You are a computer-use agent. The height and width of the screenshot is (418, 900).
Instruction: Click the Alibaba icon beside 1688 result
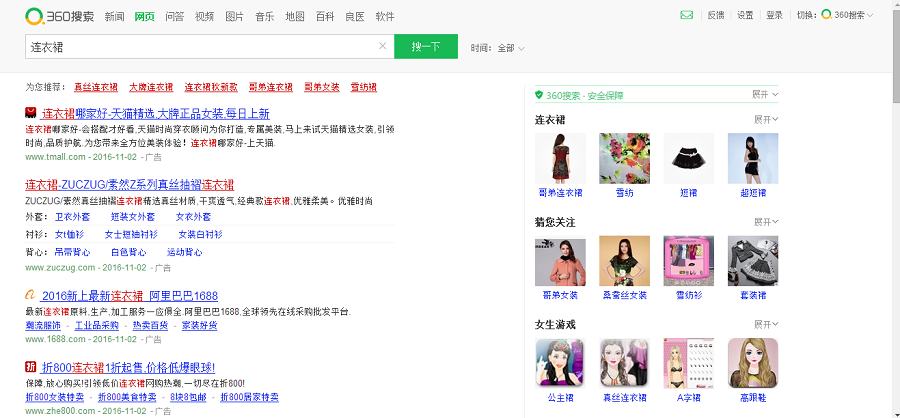click(x=31, y=296)
